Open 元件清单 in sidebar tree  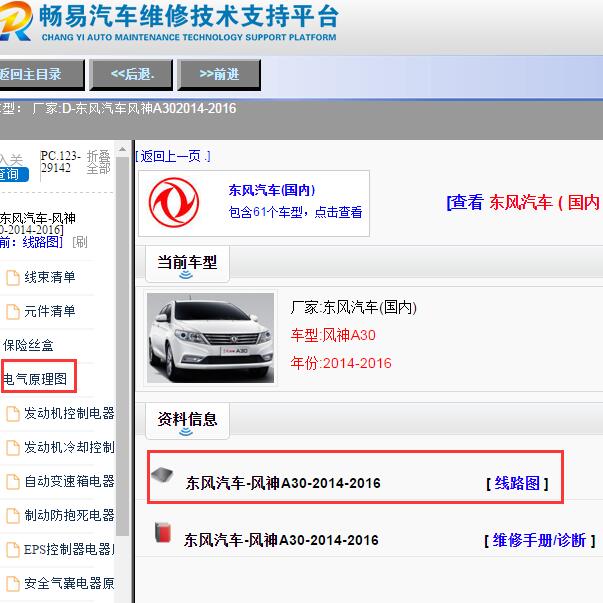coord(50,311)
